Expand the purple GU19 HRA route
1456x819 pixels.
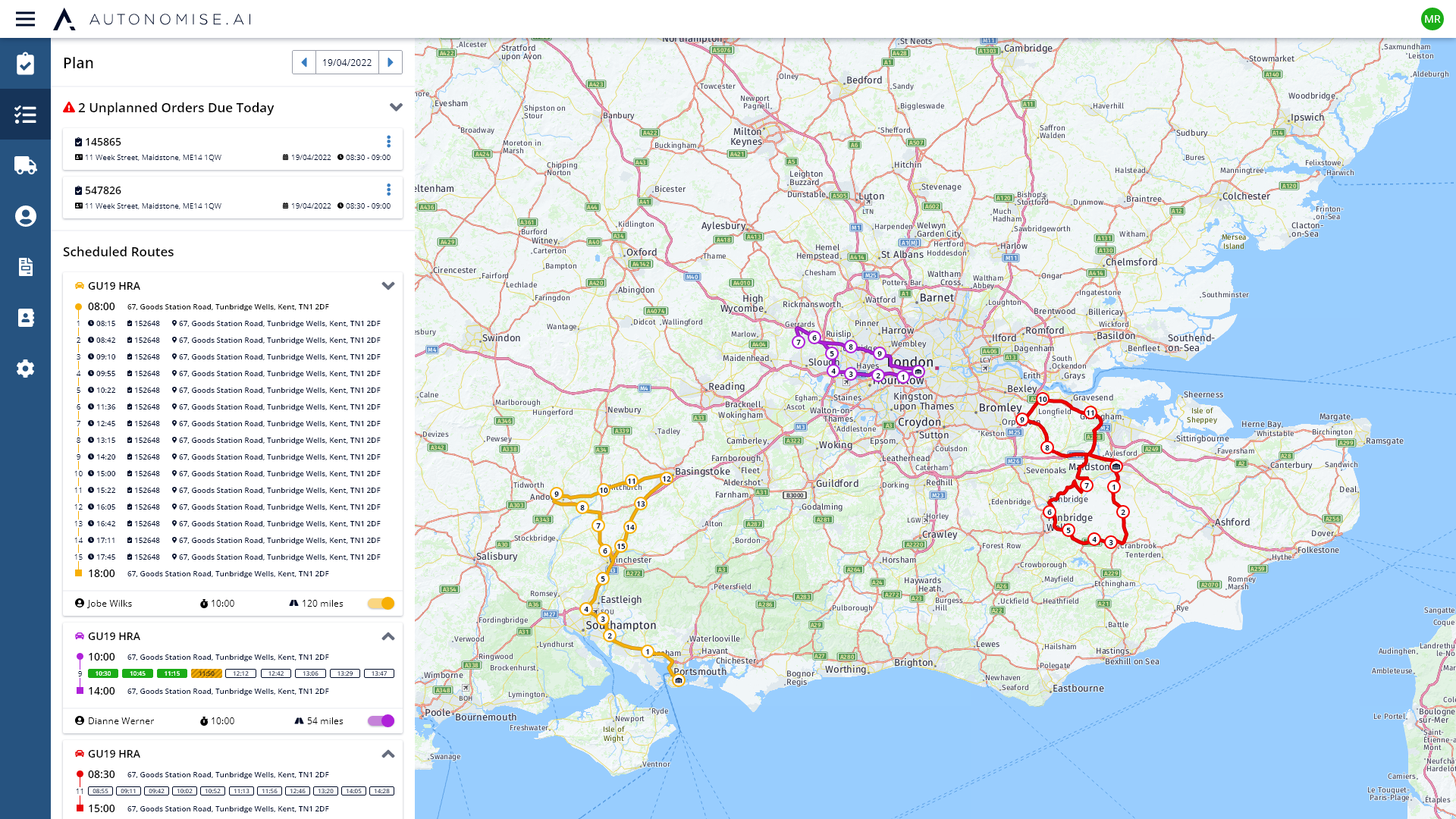[x=388, y=636]
